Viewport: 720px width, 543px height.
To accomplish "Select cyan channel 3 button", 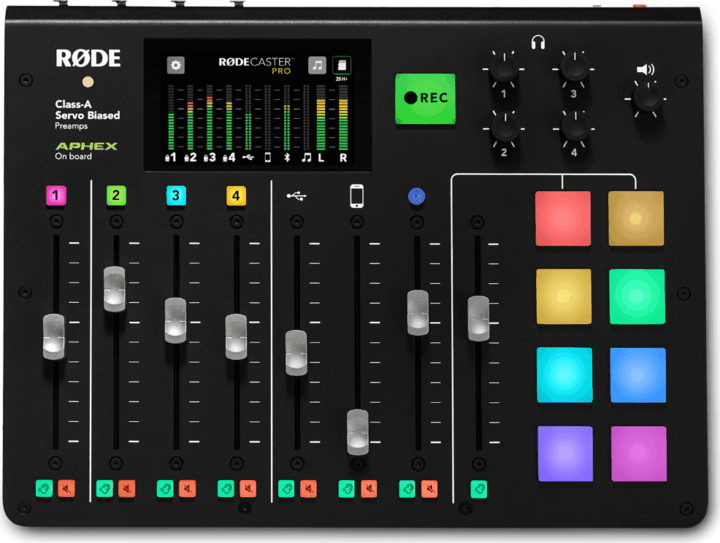I will pos(176,196).
